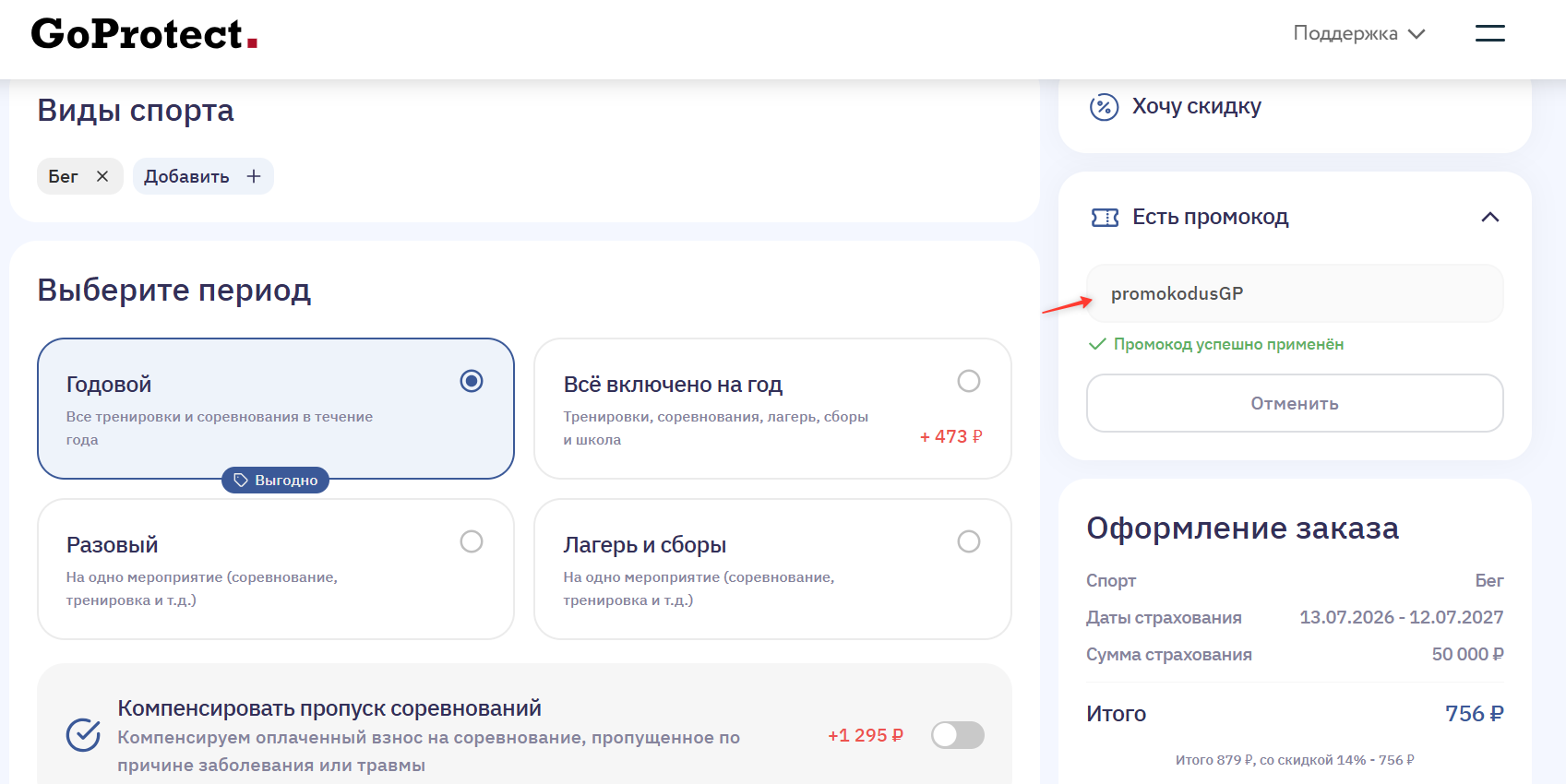
Task: Click the Бег sport chip label
Action: coord(63,176)
